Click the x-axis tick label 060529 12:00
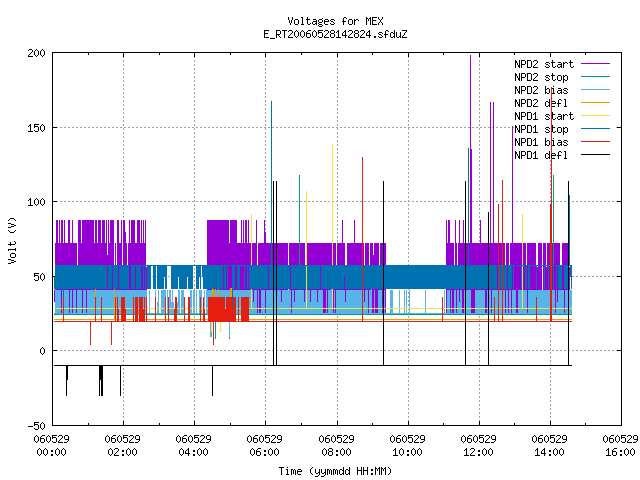 (x=478, y=445)
